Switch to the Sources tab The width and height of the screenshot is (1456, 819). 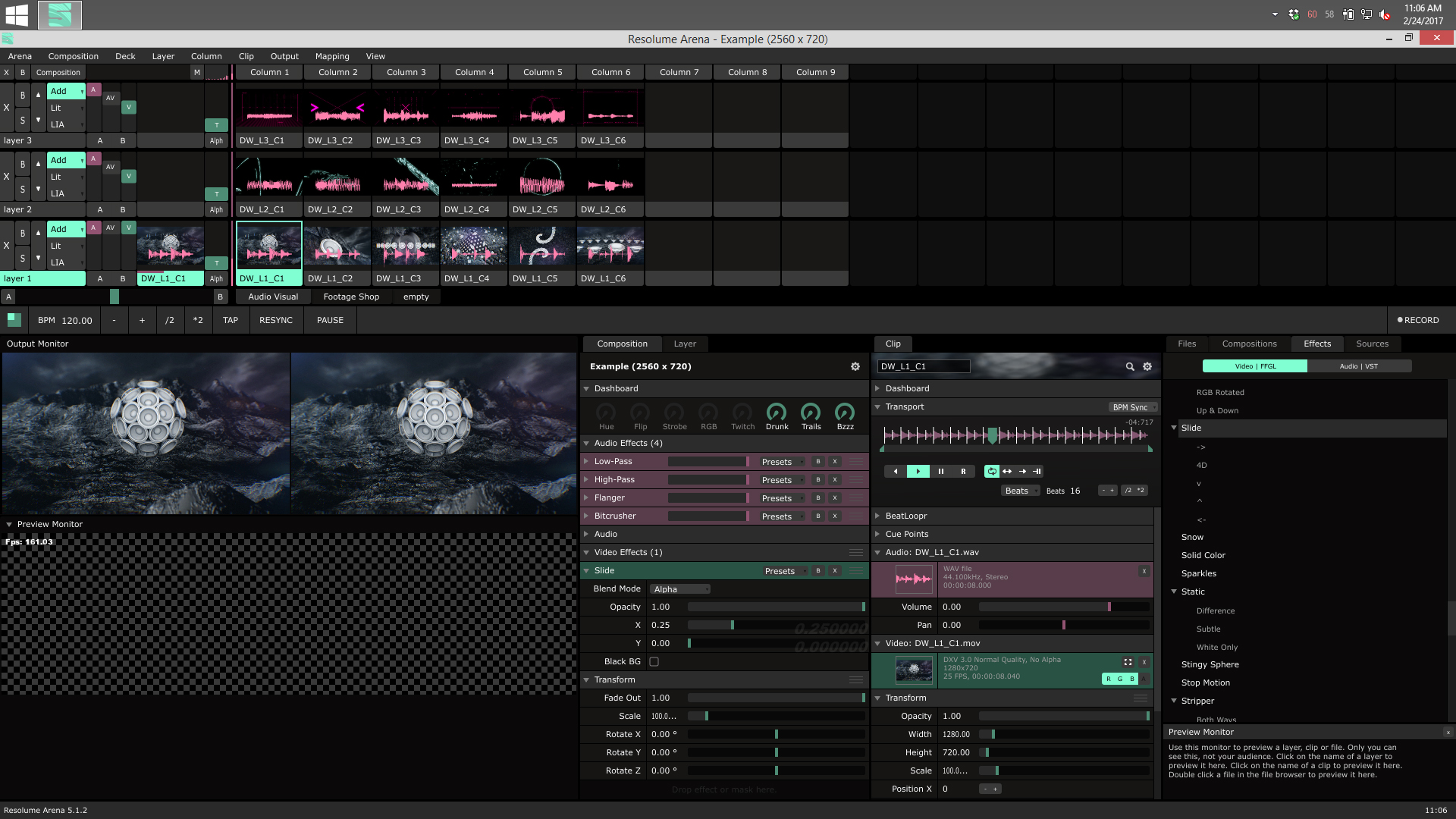pos(1372,344)
